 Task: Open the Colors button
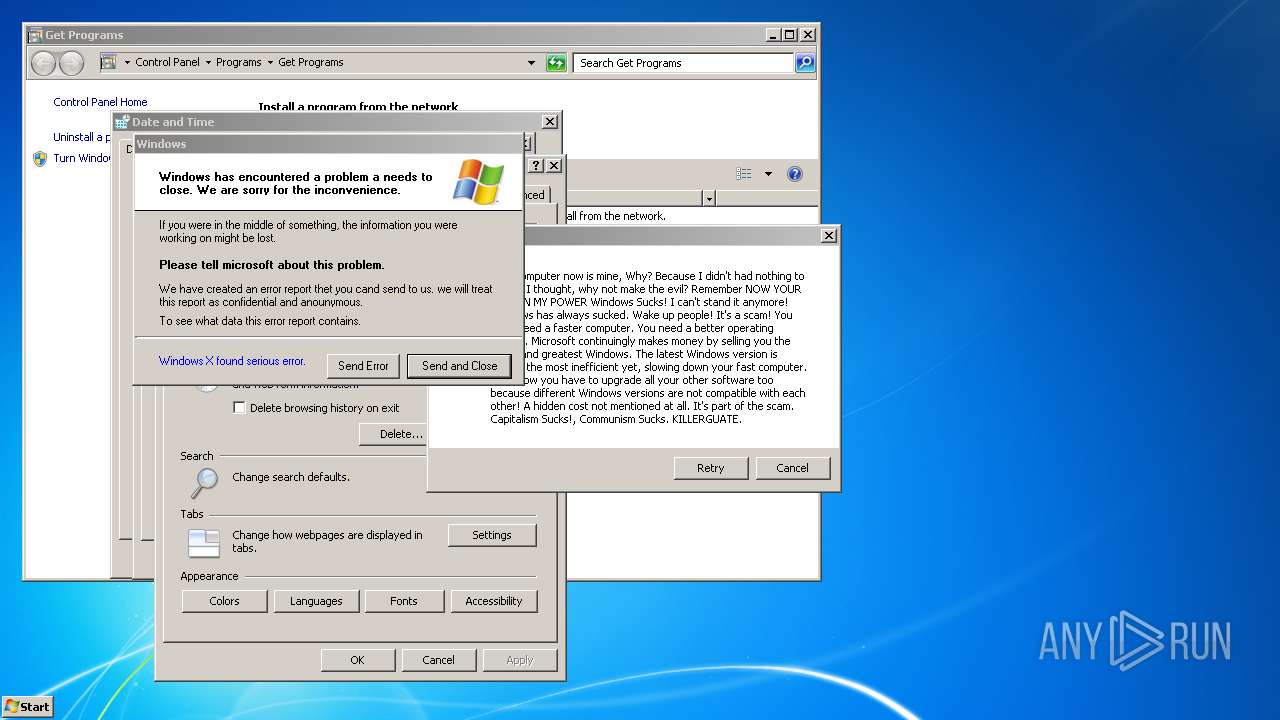[x=224, y=601]
